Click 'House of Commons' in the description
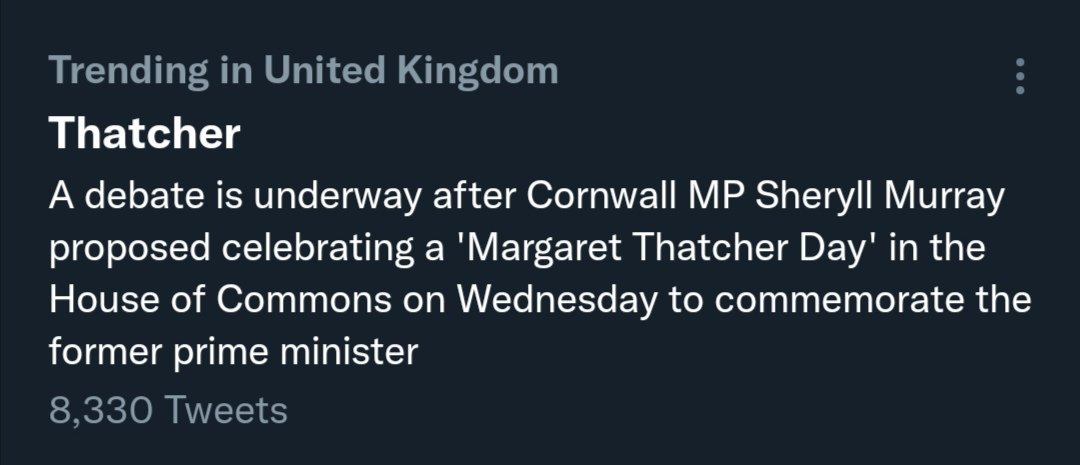Viewport: 1080px width, 465px height. (x=192, y=301)
